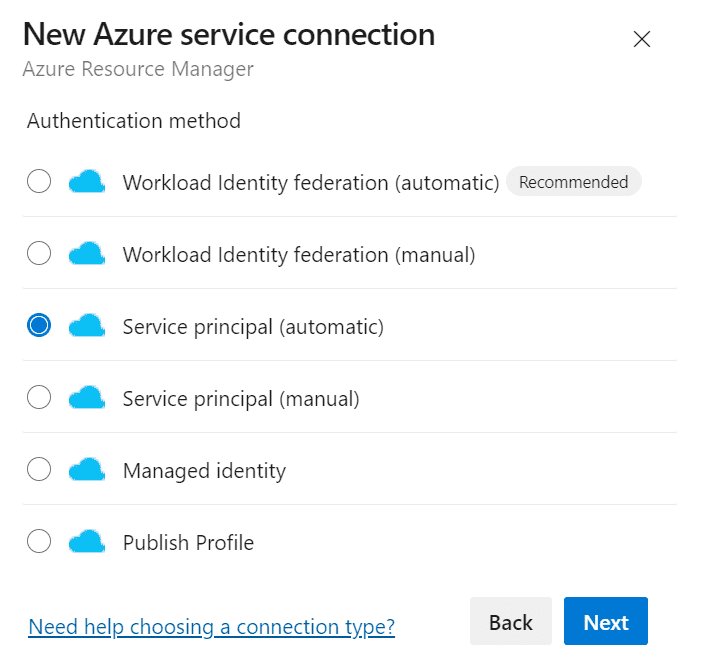Click cloud icon beside Managed identity

click(x=87, y=470)
